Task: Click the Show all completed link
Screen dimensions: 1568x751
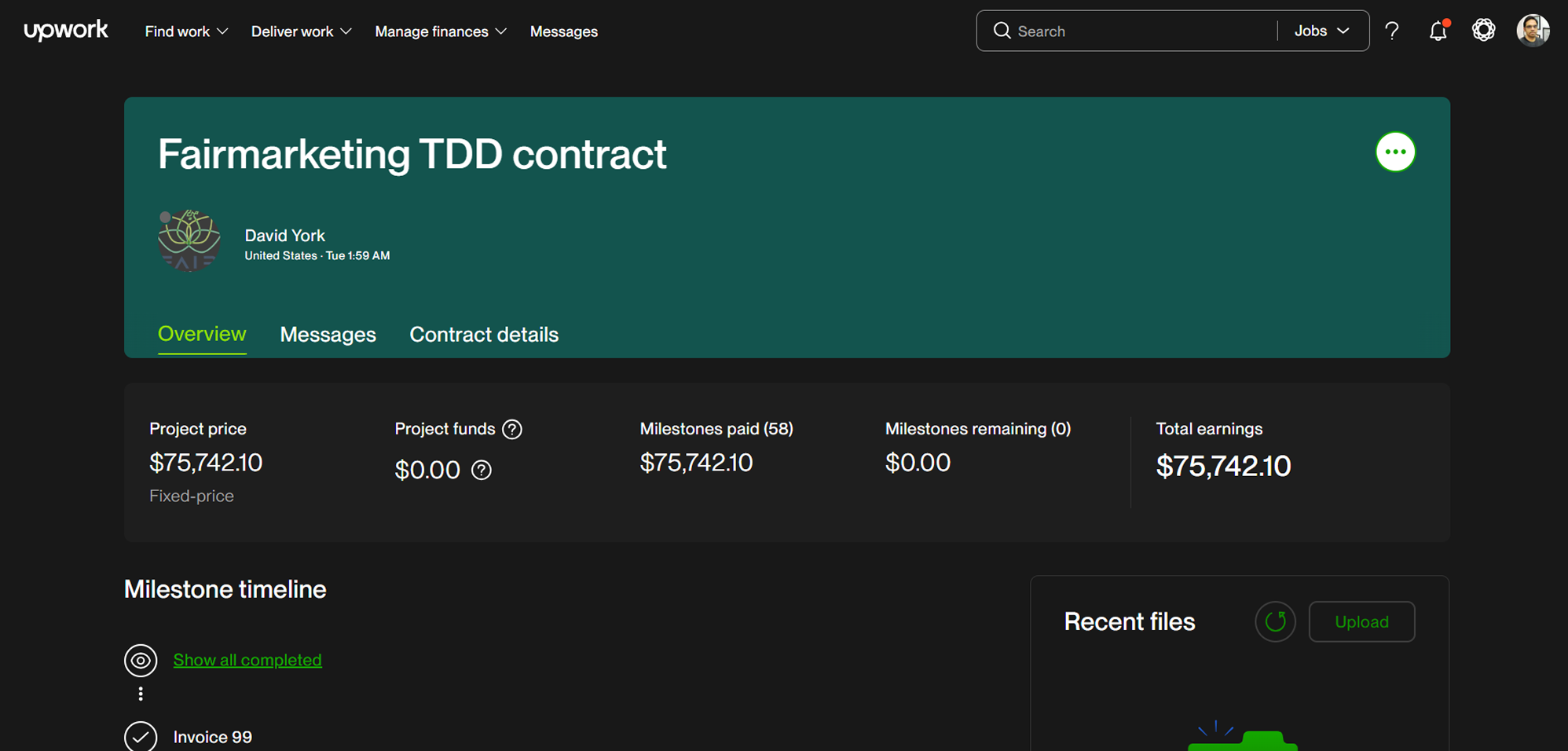Action: click(247, 660)
